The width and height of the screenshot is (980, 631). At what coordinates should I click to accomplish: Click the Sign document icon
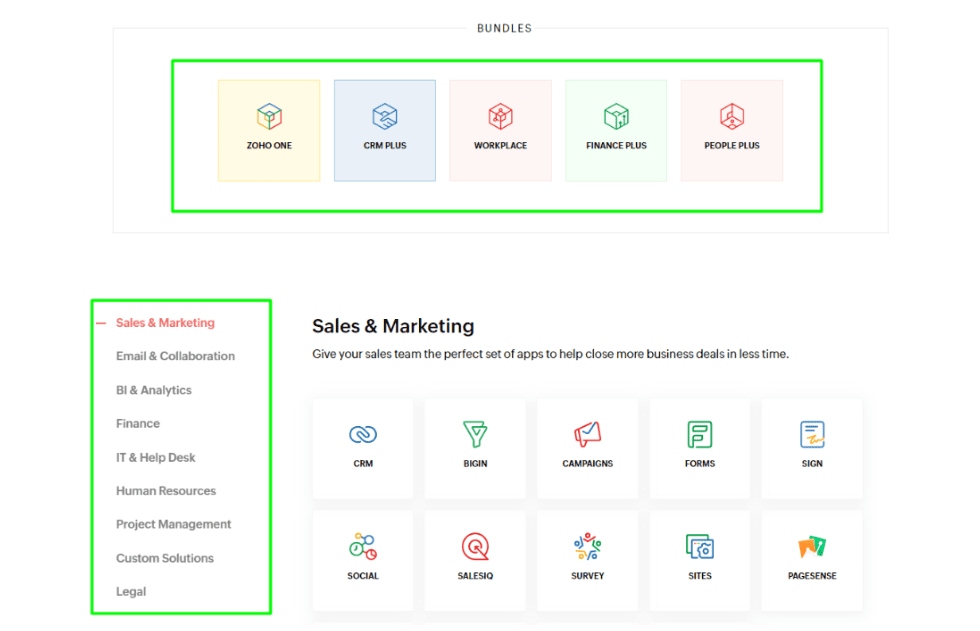click(812, 434)
